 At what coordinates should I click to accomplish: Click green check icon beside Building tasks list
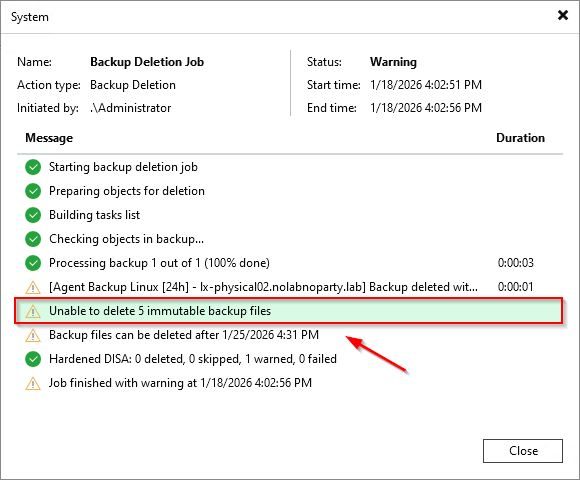[x=33, y=215]
